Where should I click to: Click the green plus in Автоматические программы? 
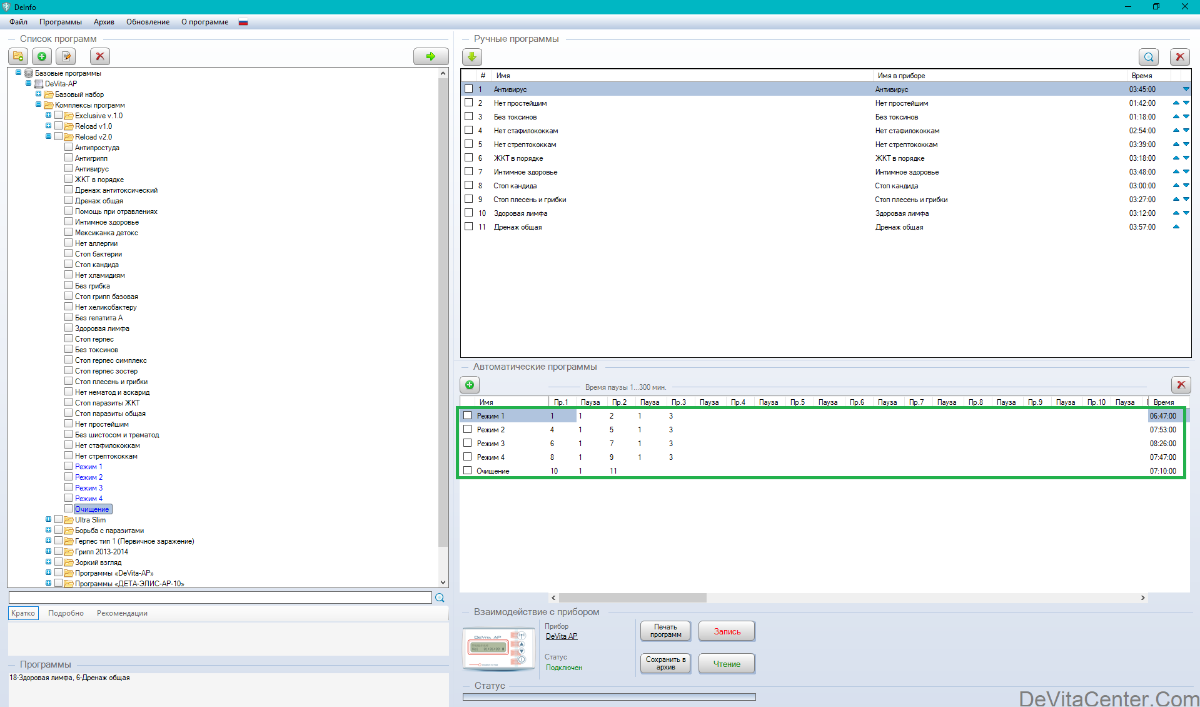click(x=471, y=385)
